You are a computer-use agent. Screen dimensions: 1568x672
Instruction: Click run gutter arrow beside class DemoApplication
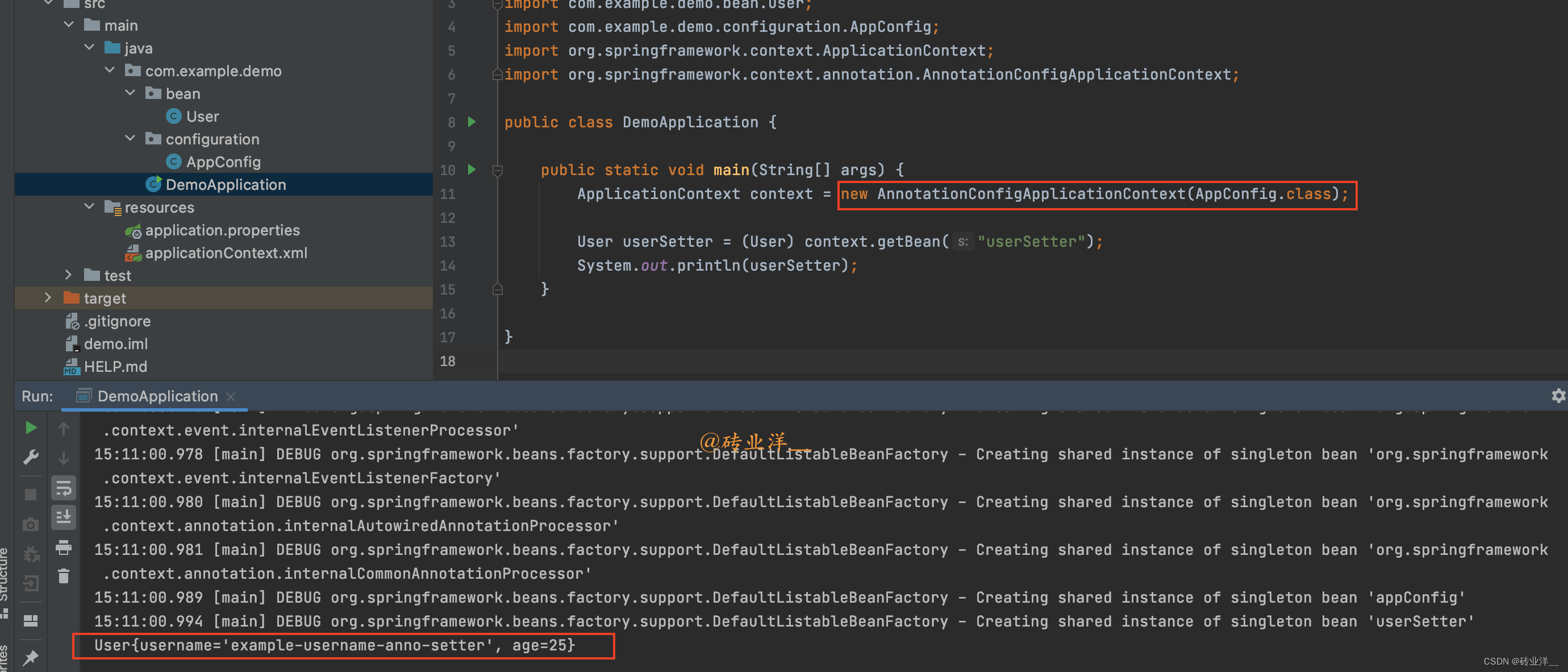tap(472, 122)
